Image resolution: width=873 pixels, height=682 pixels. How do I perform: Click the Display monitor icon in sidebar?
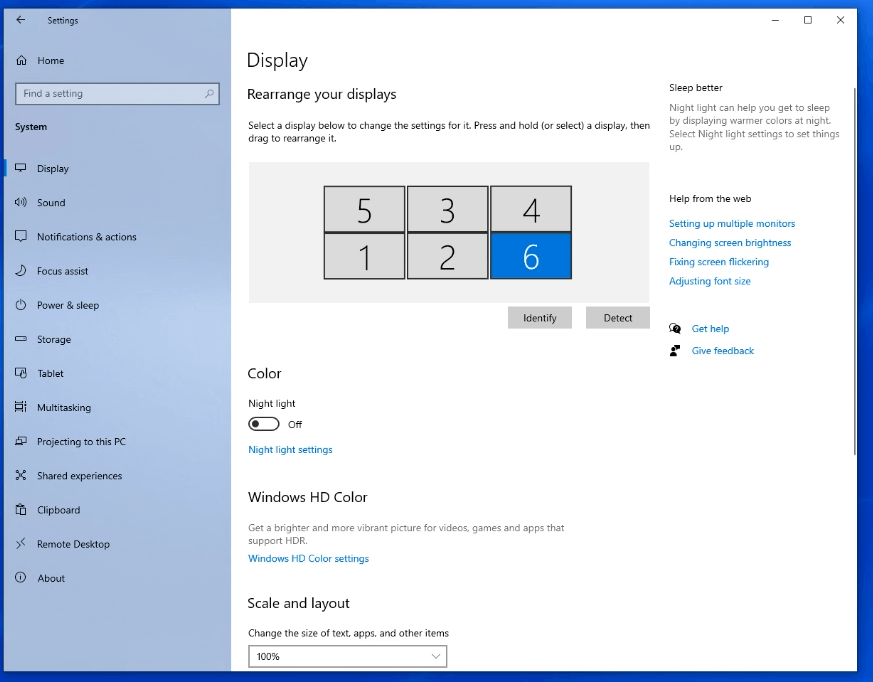pyautogui.click(x=21, y=168)
